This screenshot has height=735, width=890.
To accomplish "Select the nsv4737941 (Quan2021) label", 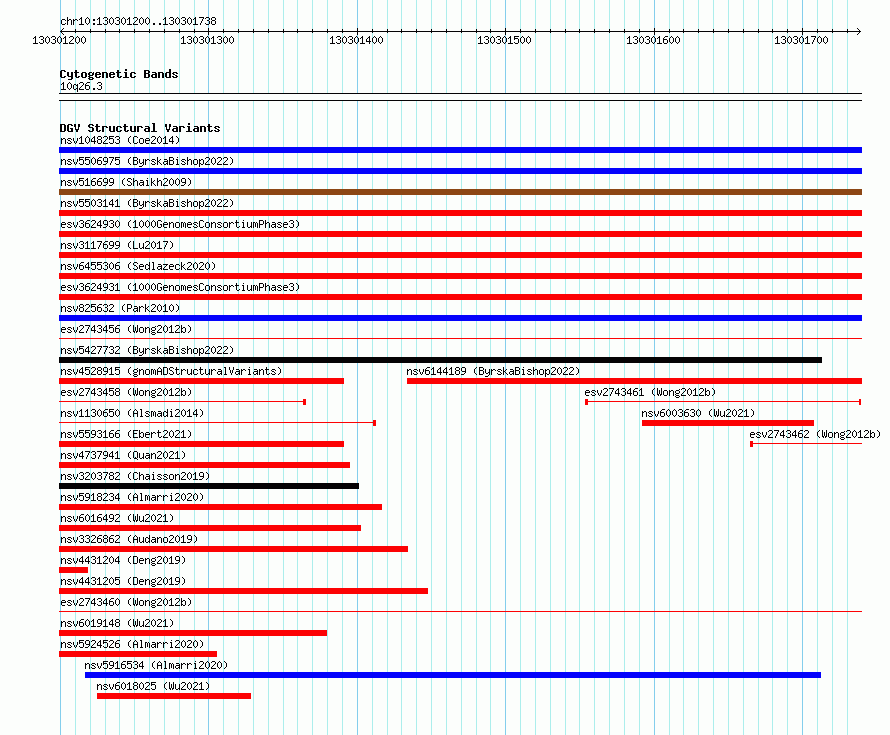I will pos(123,455).
